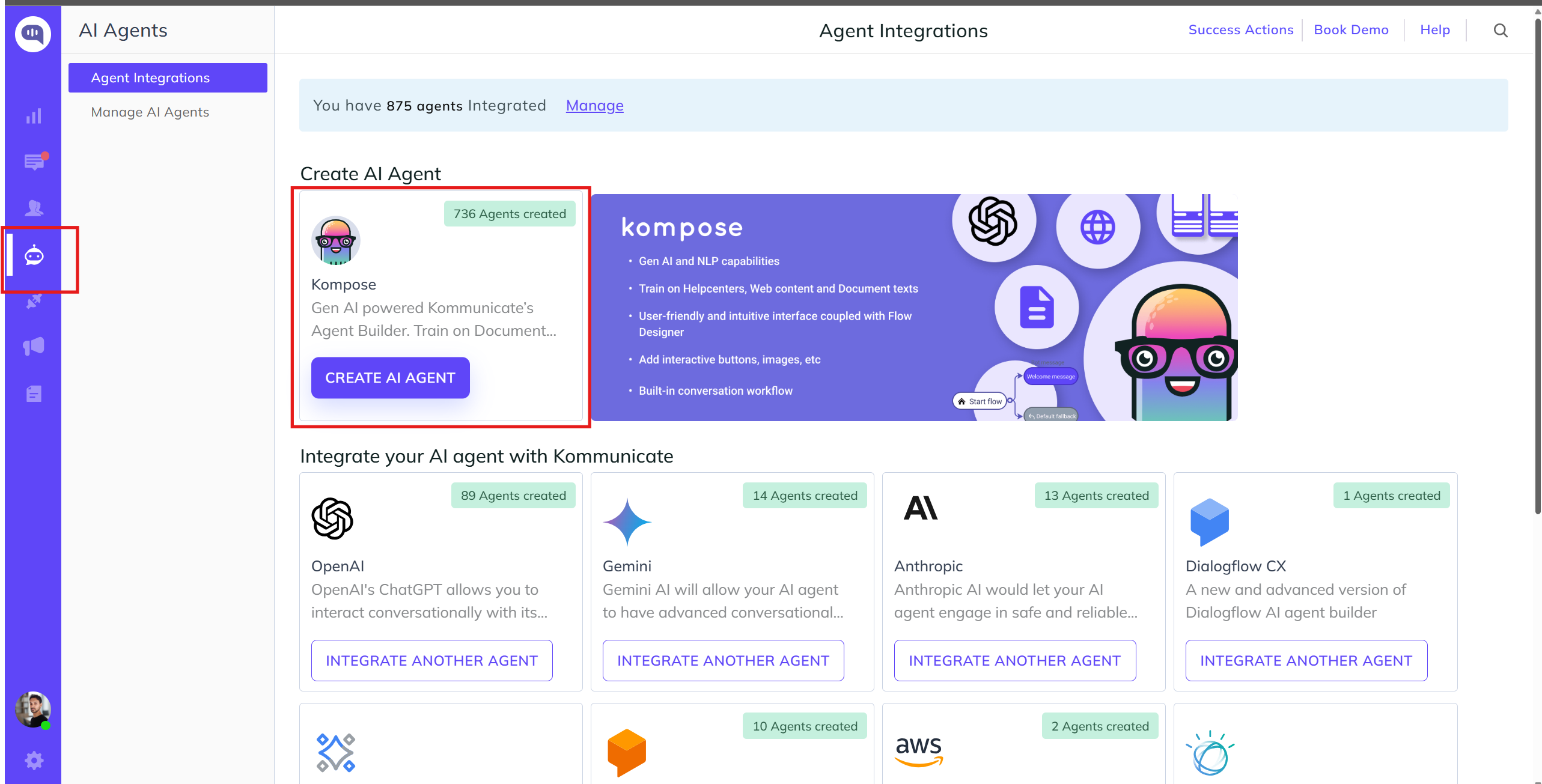Click the 13 Agents created badge
This screenshot has width=1542, height=784.
(1096, 496)
